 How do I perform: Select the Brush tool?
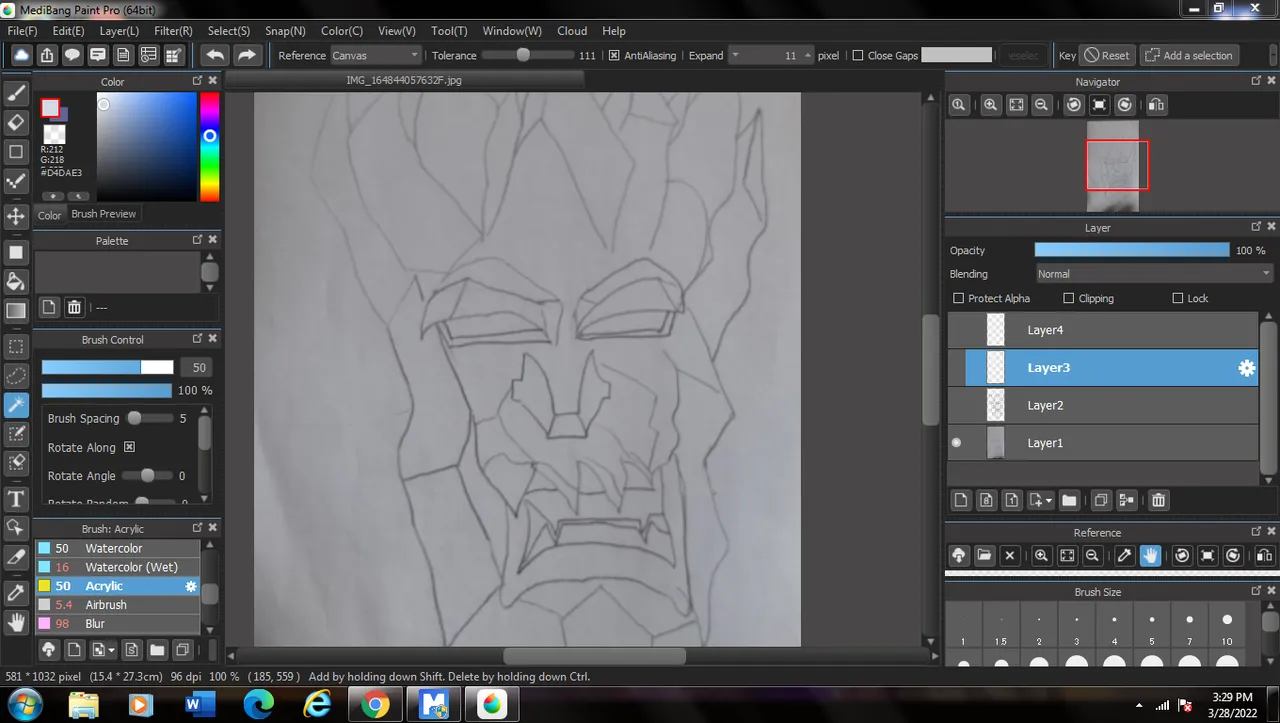tap(16, 93)
